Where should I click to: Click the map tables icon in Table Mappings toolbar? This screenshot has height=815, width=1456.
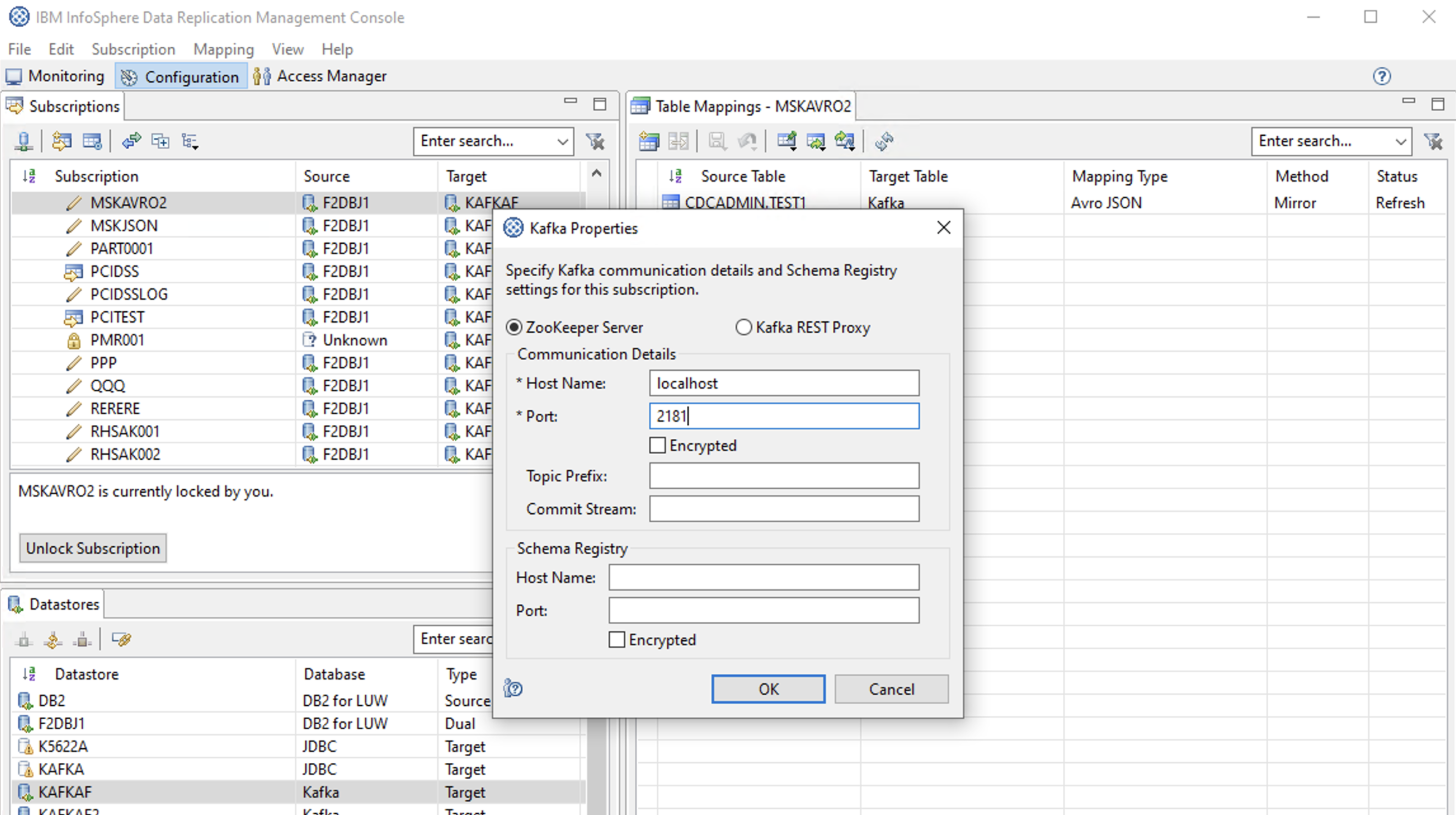click(649, 141)
